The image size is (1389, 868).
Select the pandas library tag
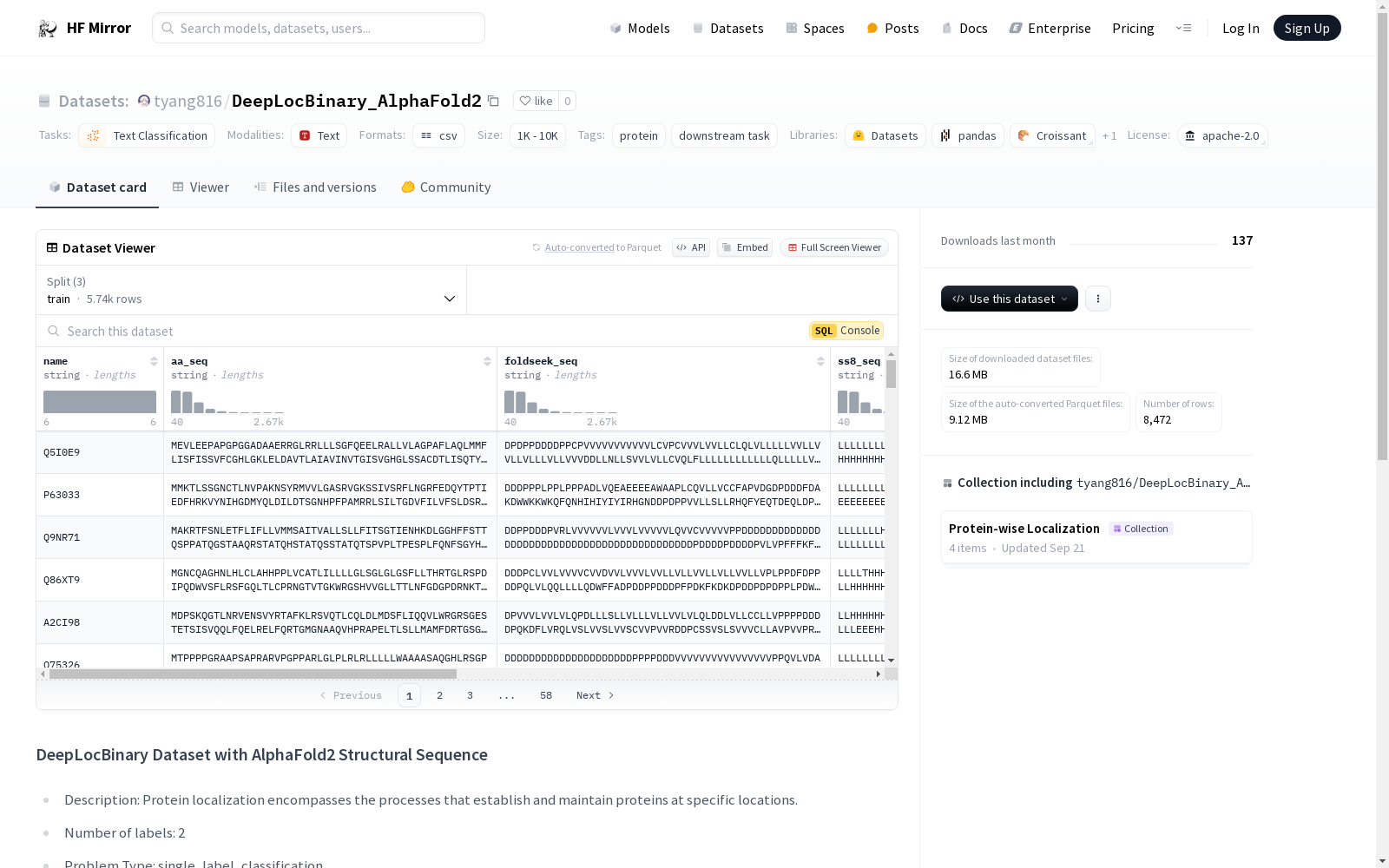[967, 135]
